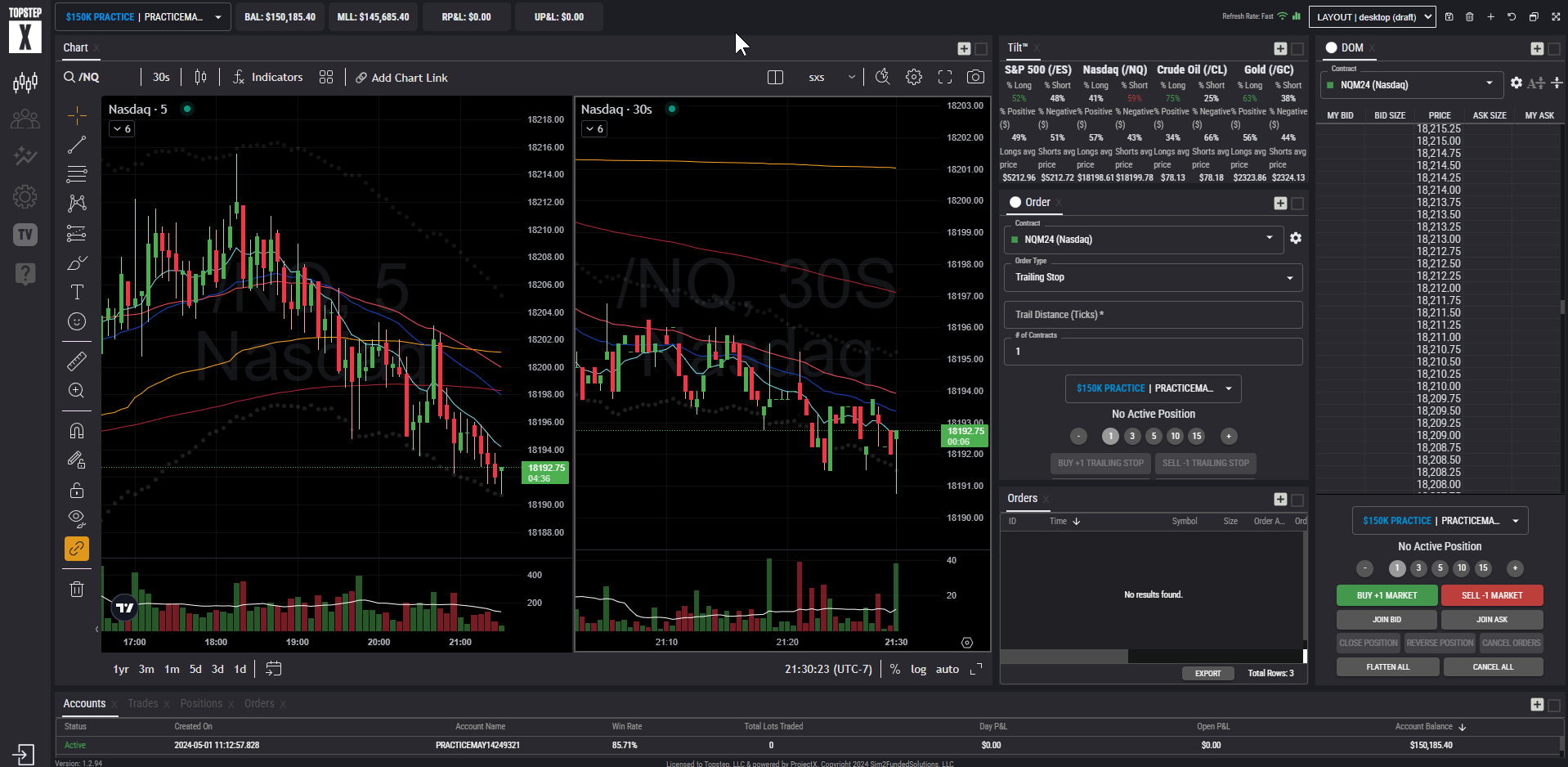Open indicator templates grid icon

[x=326, y=77]
